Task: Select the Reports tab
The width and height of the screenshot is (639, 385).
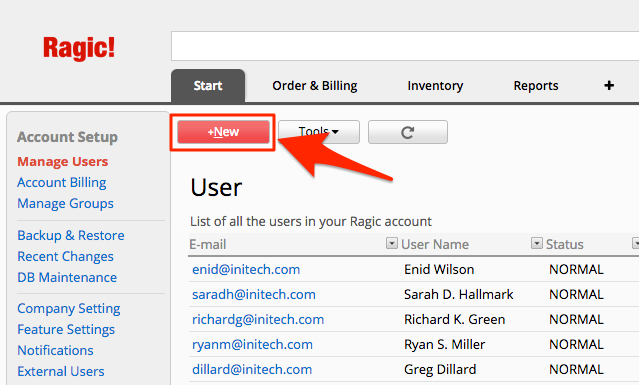Action: click(535, 86)
